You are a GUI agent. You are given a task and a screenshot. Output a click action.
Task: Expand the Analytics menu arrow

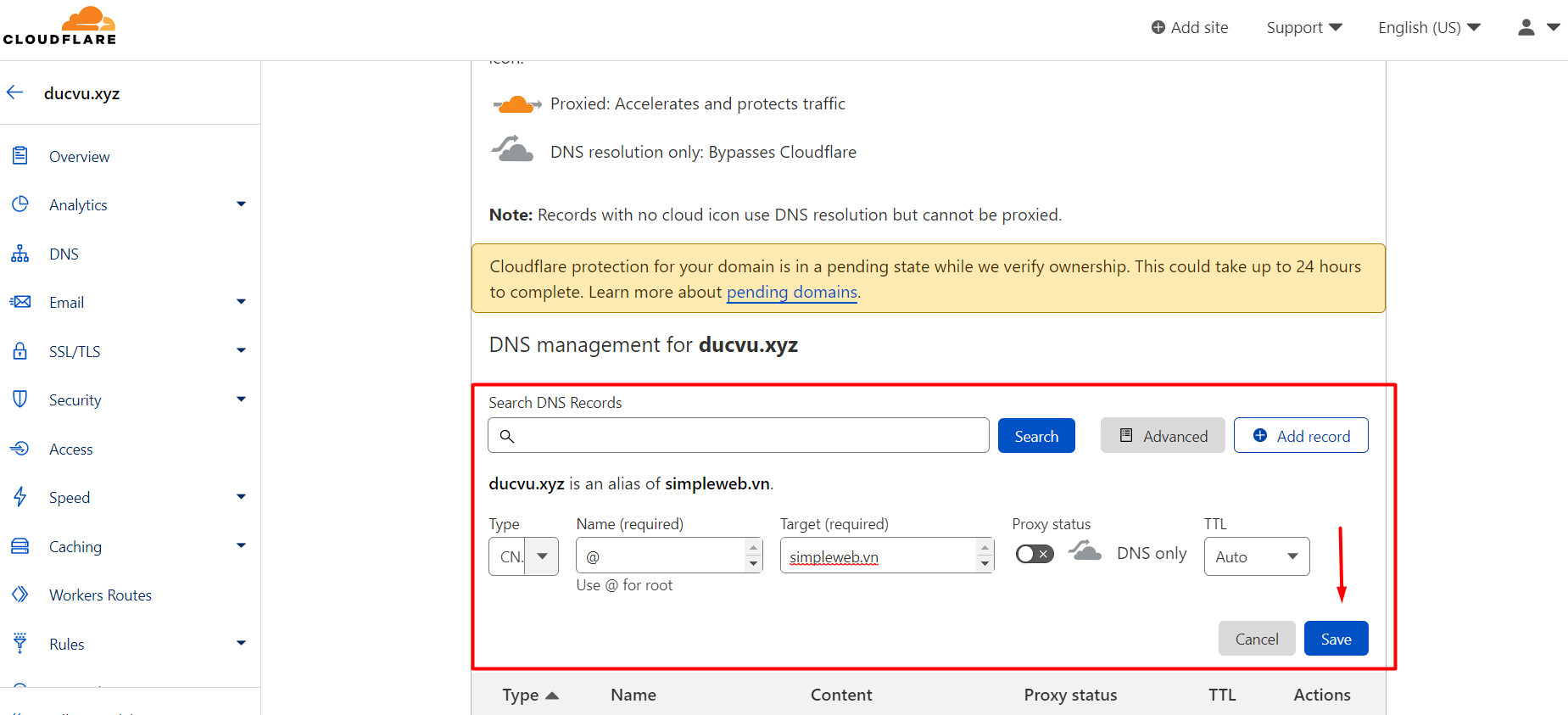pos(241,204)
